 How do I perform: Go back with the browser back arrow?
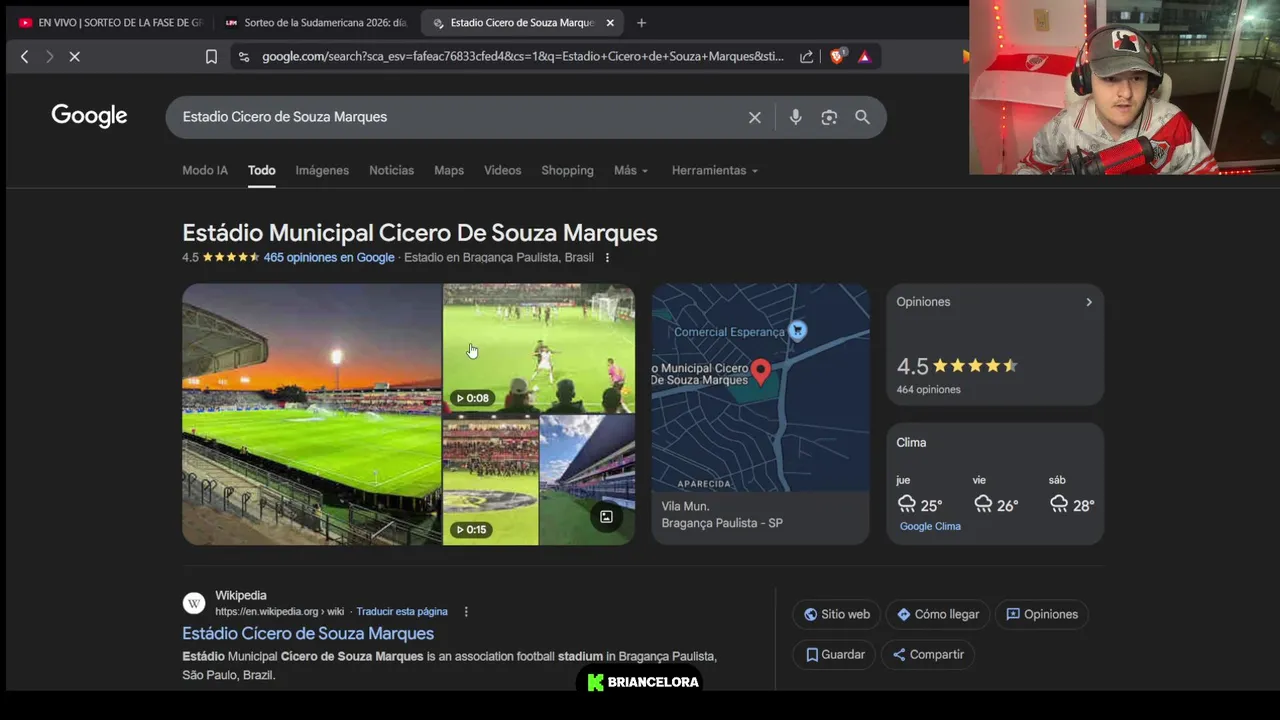coord(25,57)
